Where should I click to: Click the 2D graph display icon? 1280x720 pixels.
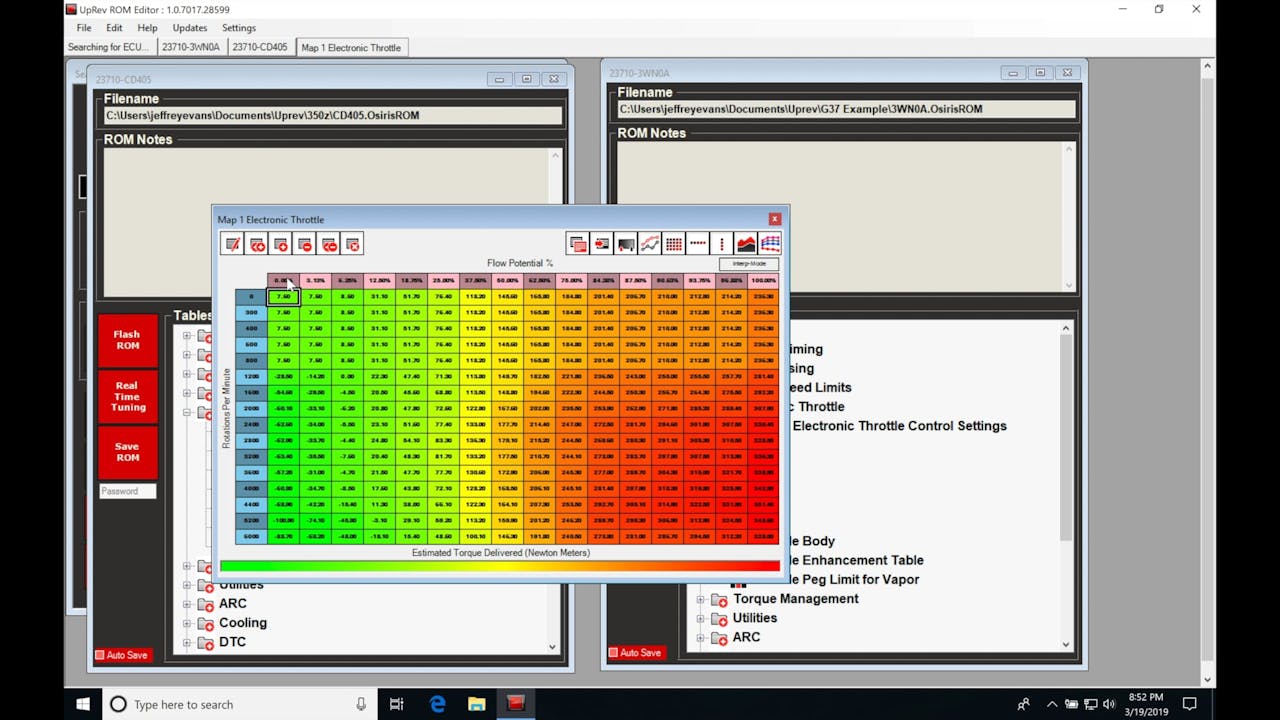click(745, 243)
